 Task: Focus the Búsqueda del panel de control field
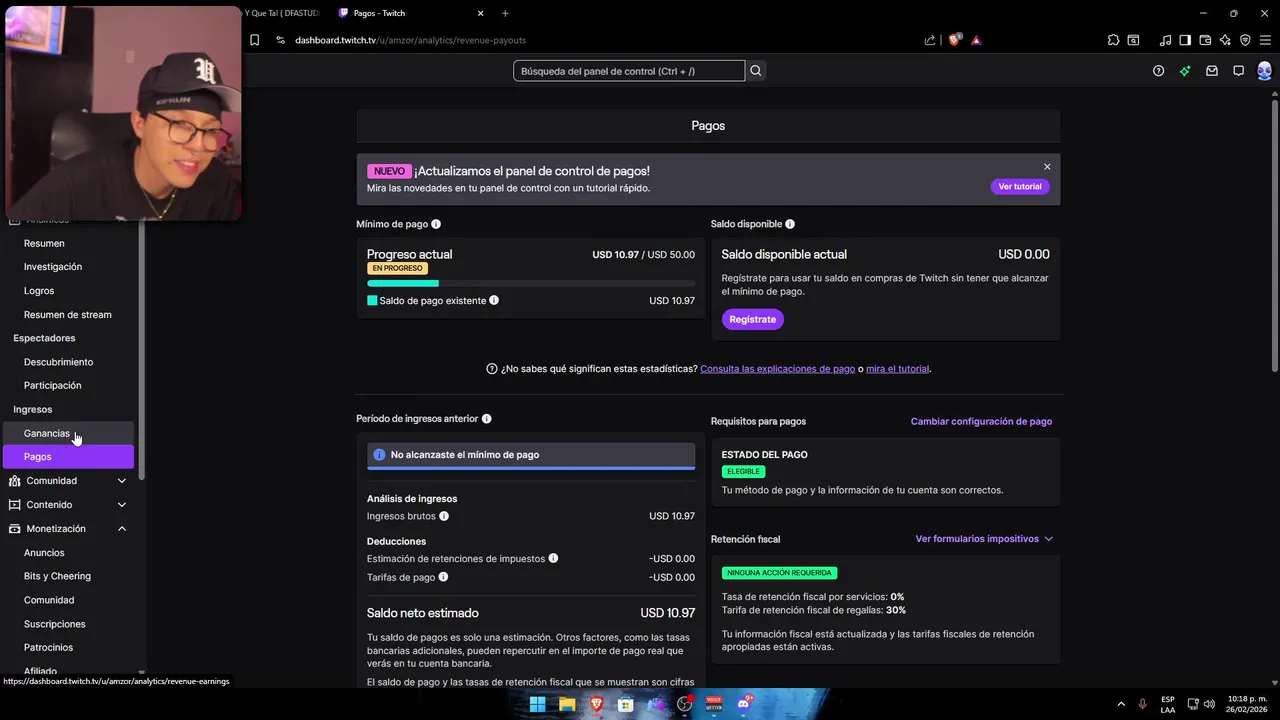click(629, 71)
